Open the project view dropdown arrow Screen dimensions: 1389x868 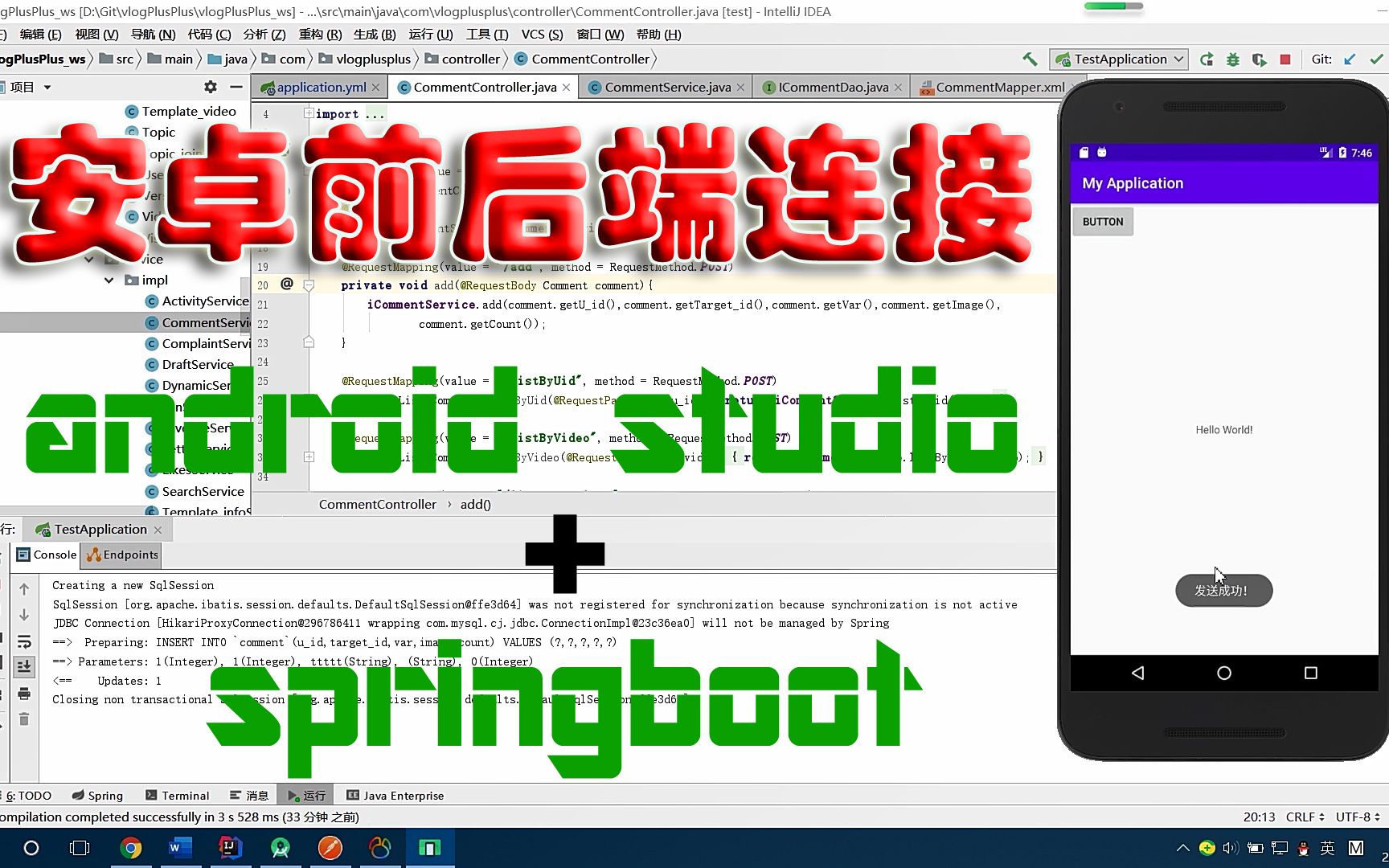click(47, 87)
